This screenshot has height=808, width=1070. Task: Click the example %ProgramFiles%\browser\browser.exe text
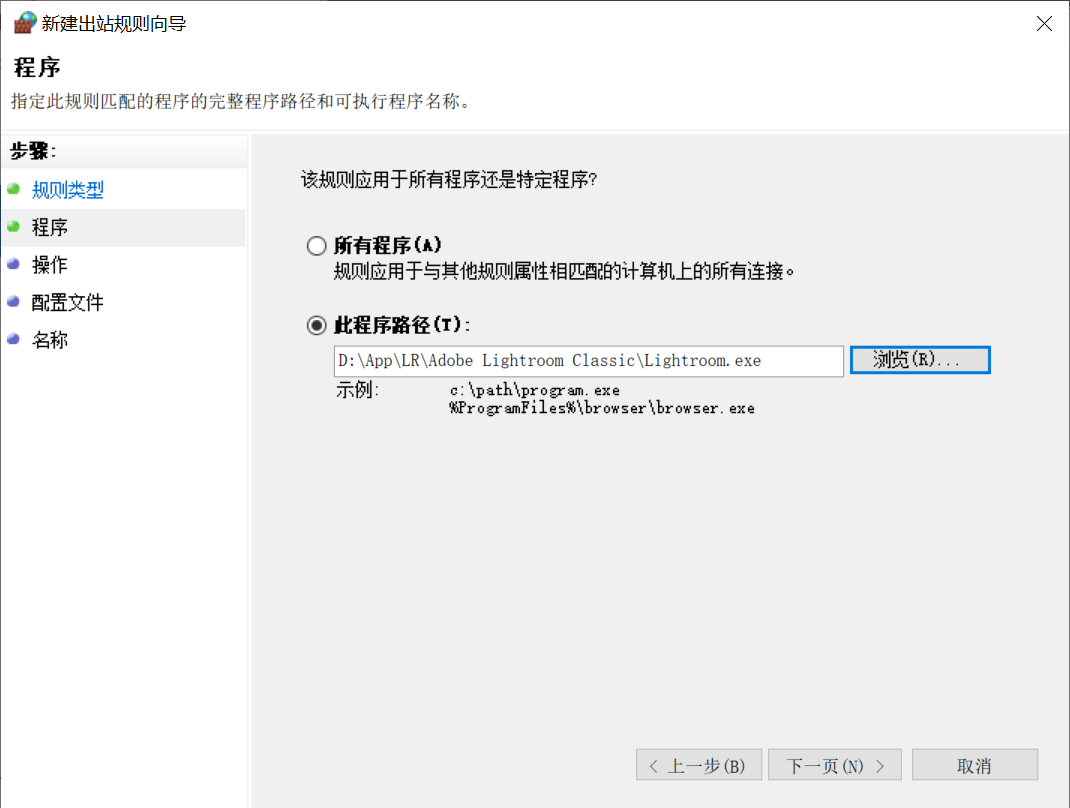602,408
